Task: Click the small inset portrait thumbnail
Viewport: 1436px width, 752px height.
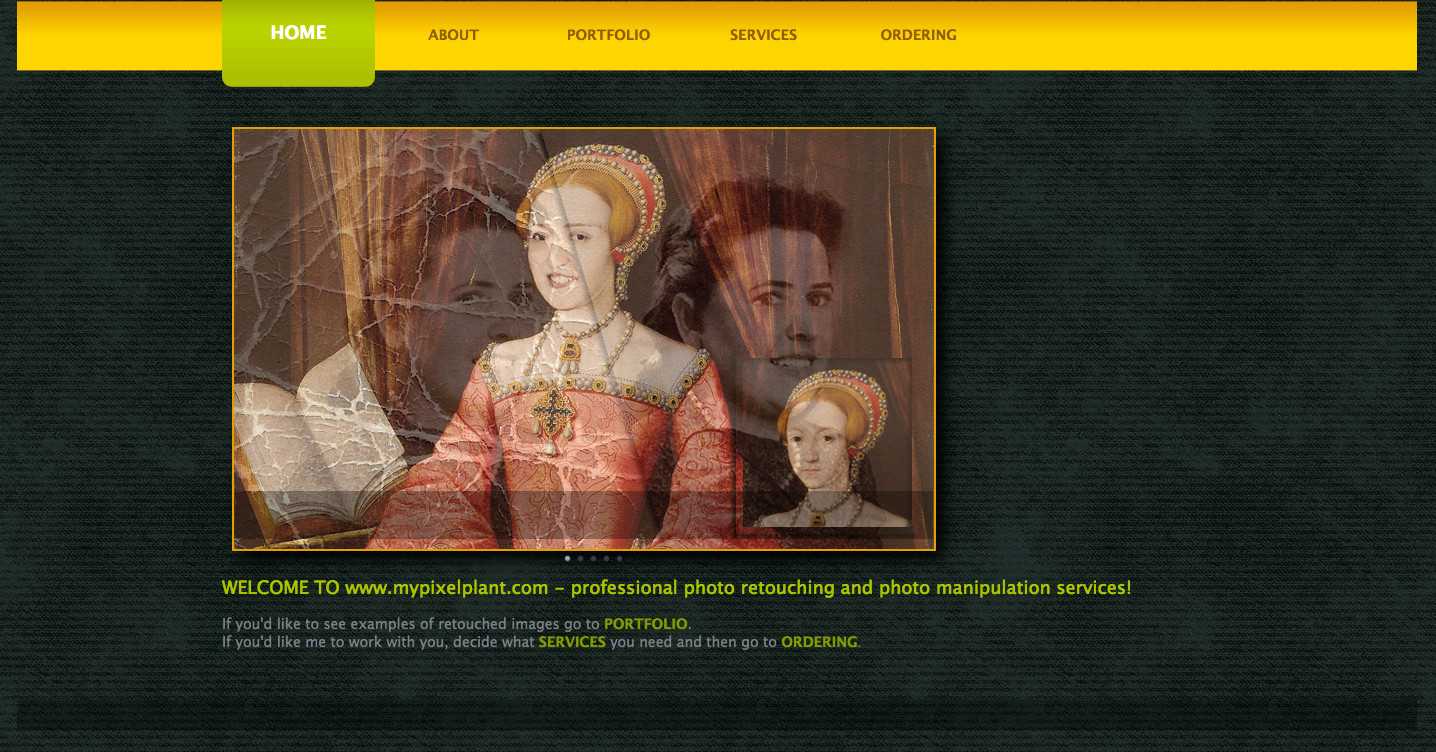Action: point(826,443)
